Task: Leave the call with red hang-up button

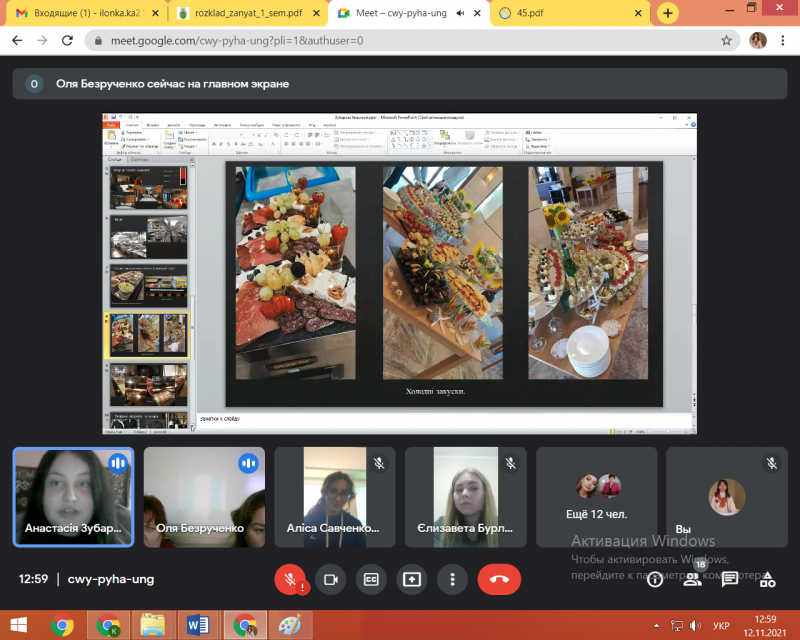Action: click(499, 579)
